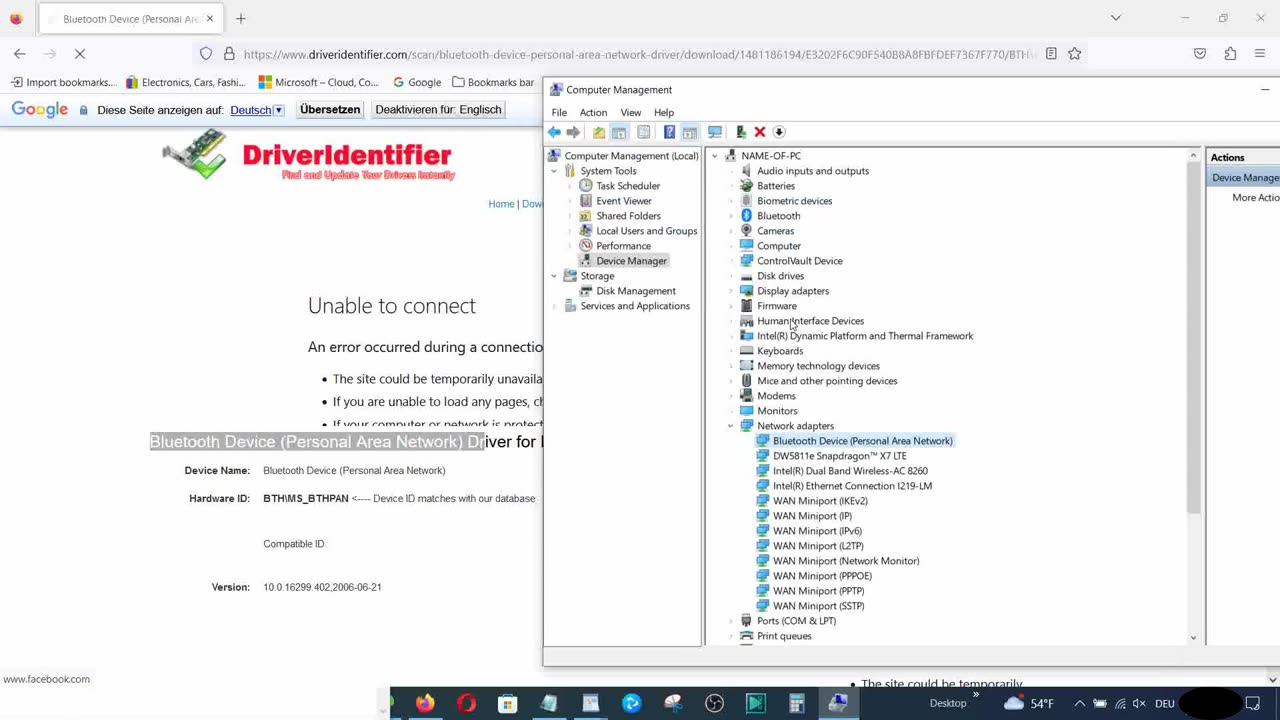Collapse the Network adapters category
The height and width of the screenshot is (720, 1280).
point(731,426)
